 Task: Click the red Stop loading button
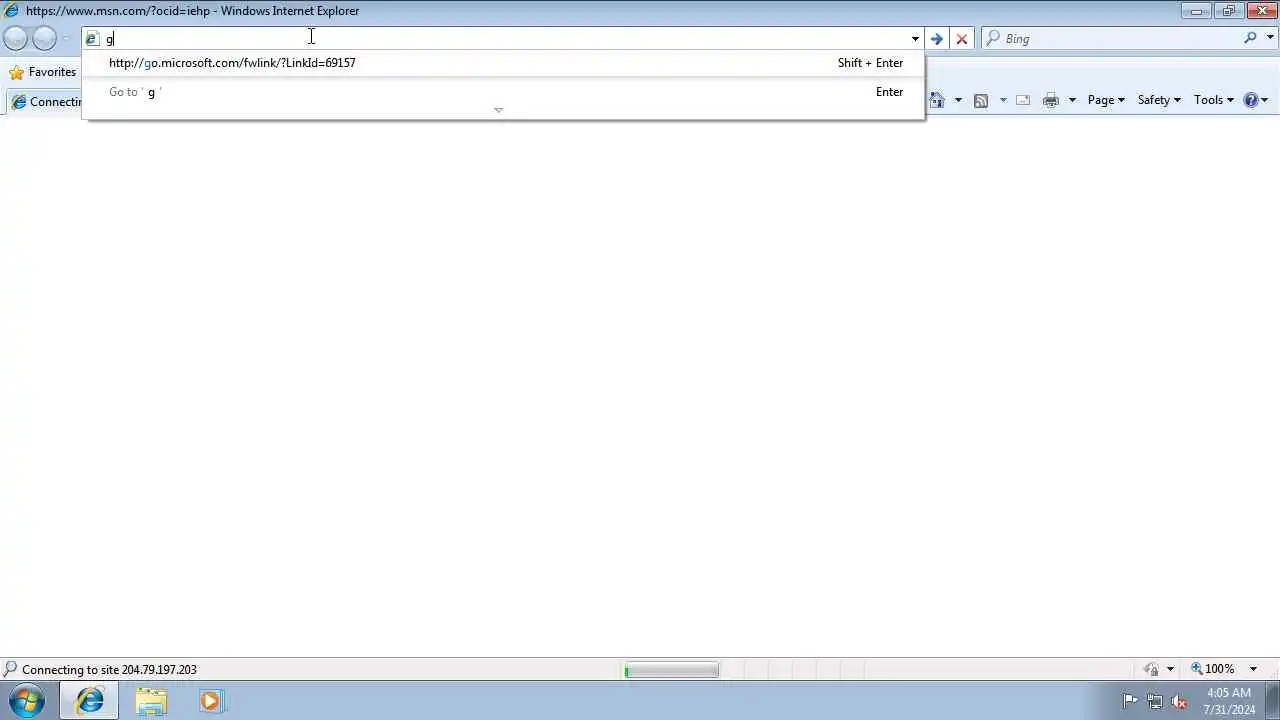point(962,39)
